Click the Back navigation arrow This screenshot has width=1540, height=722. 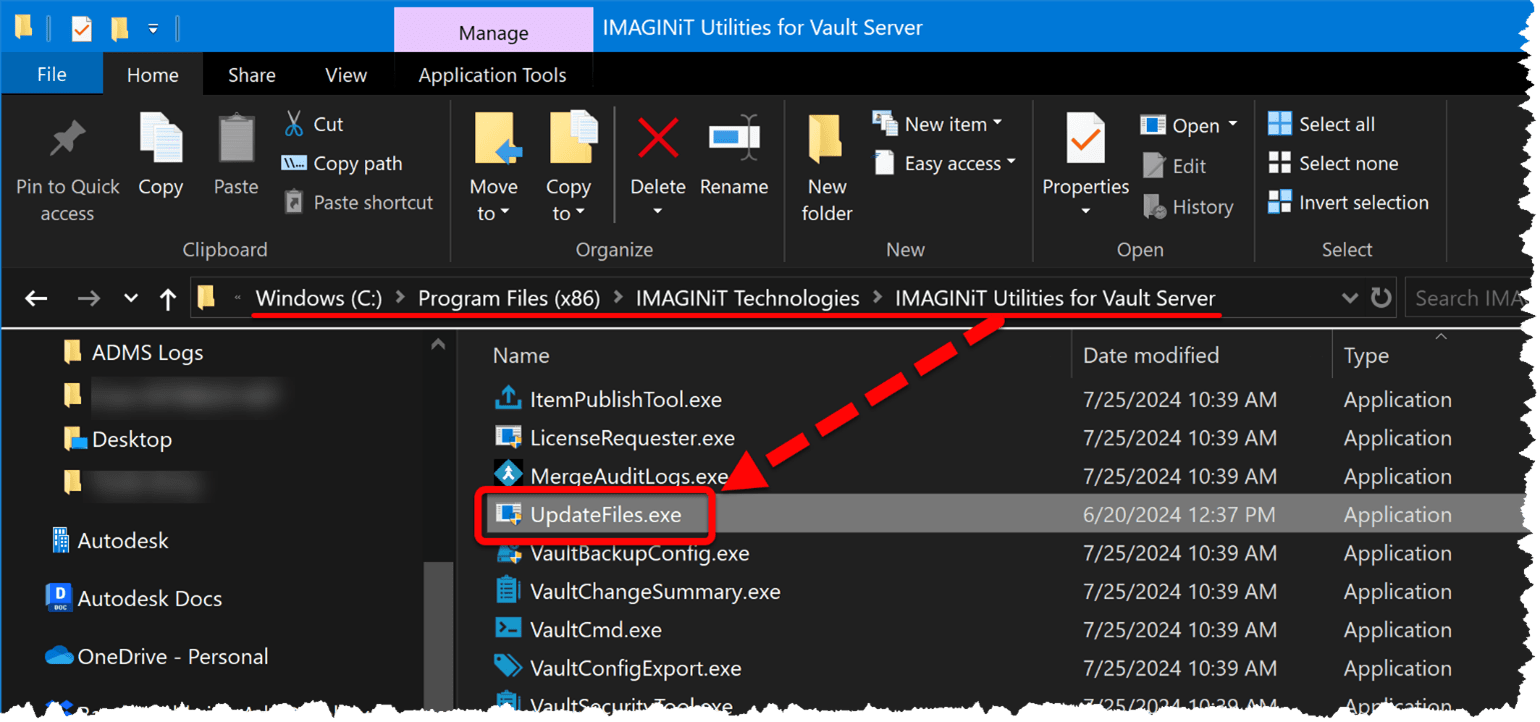point(36,298)
